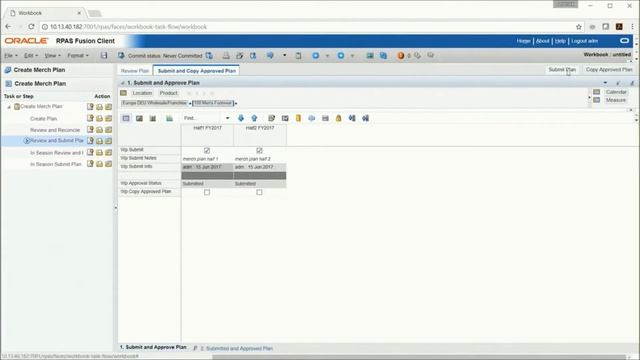The width and height of the screenshot is (640, 360).
Task: Check Wp Copy Approved Plan for Half1 FY2017
Action: coord(207,192)
